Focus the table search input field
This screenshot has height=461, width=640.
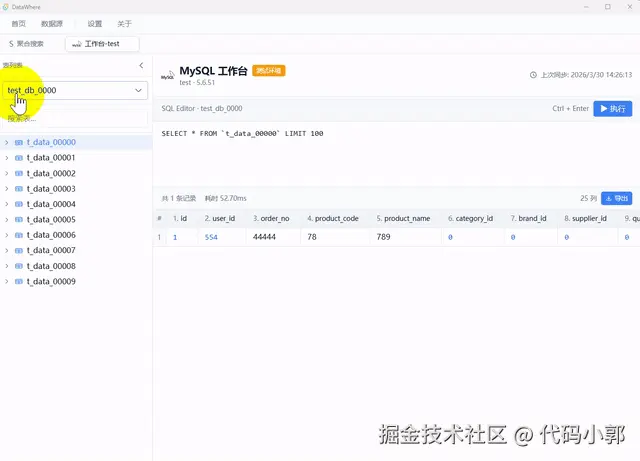(x=75, y=119)
